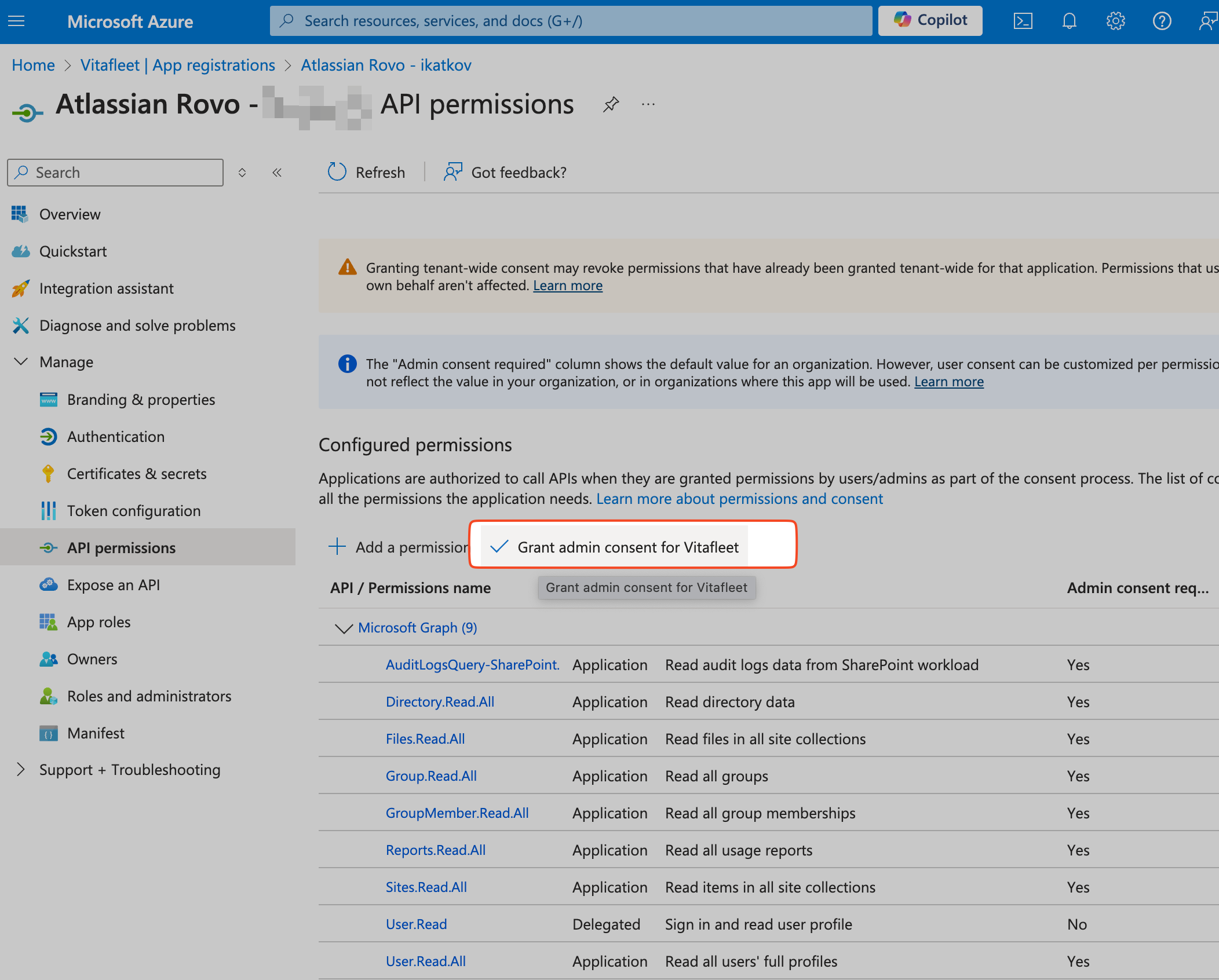1219x980 pixels.
Task: Go to Home breadcrumb
Action: coord(33,65)
